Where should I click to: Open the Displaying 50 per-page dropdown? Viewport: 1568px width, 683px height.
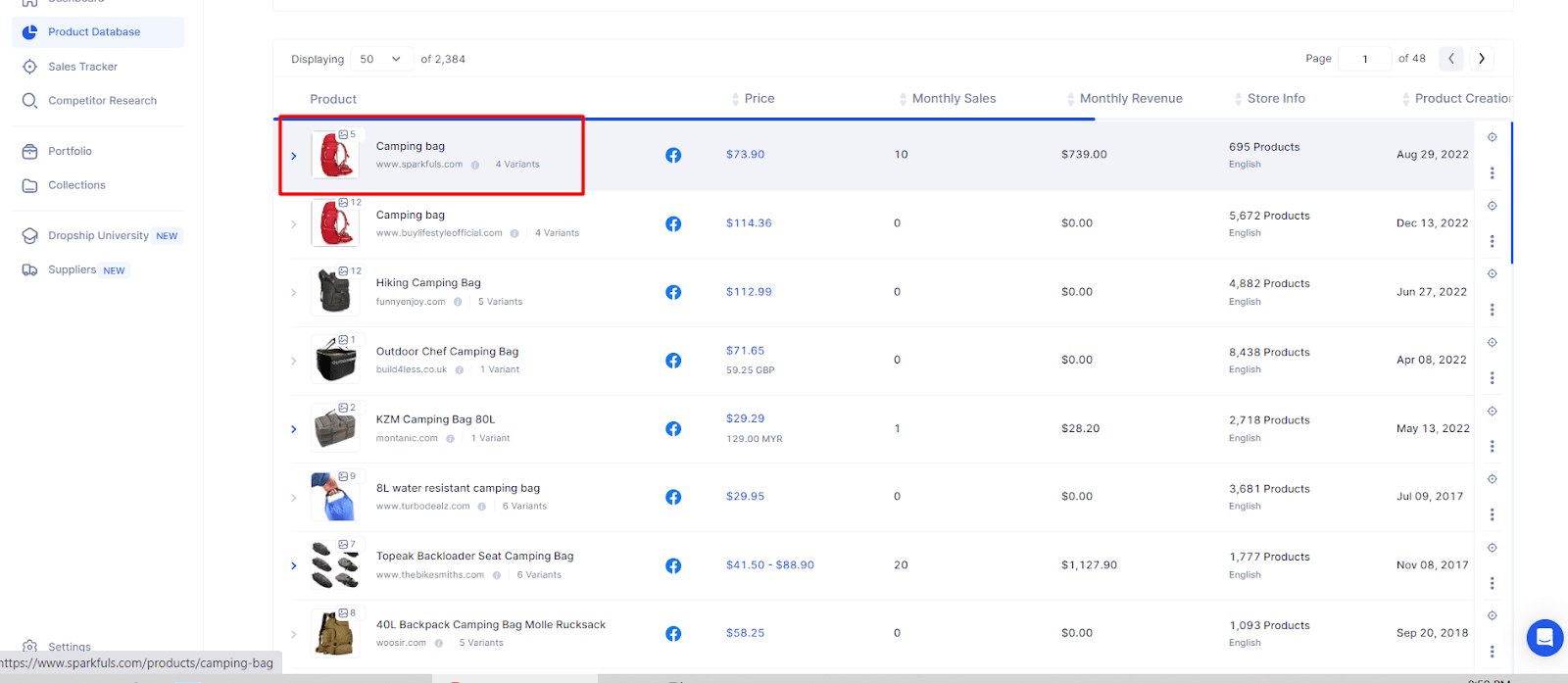coord(381,59)
